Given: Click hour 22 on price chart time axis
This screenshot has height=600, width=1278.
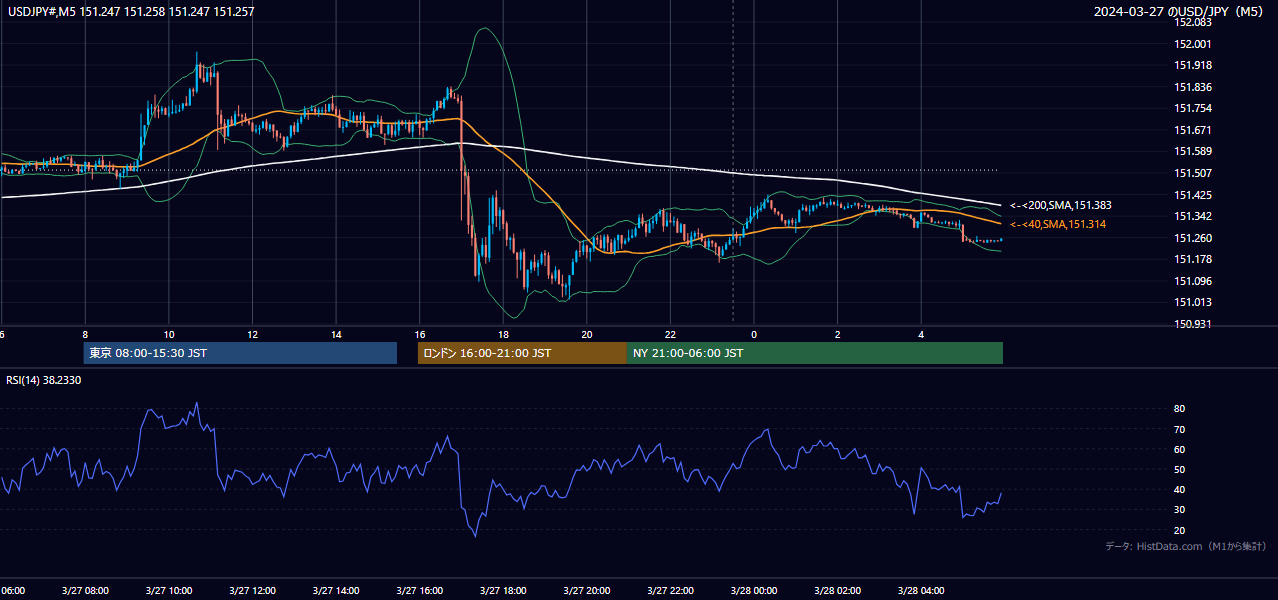Looking at the screenshot, I should click(x=671, y=334).
